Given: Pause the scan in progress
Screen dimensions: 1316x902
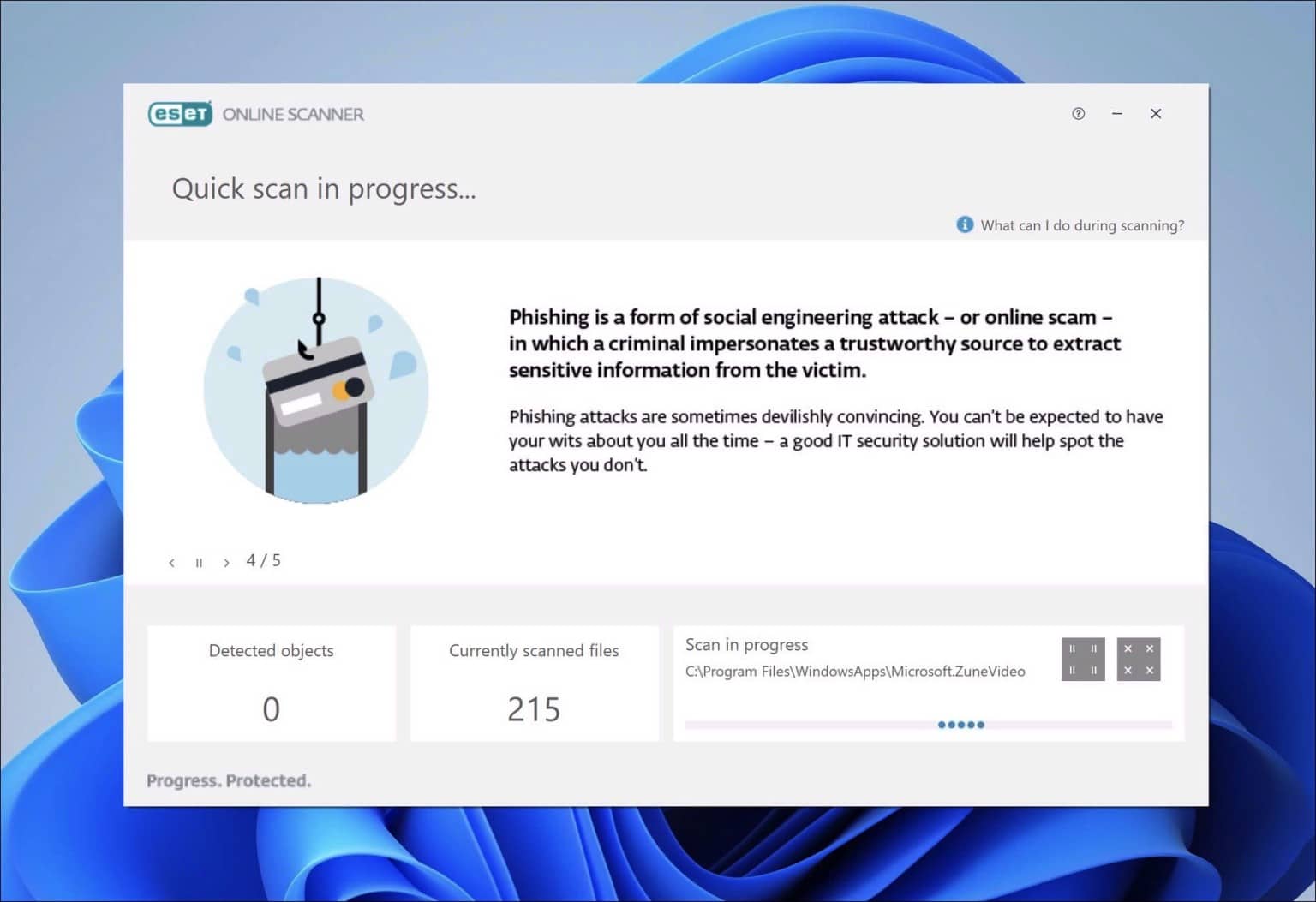Looking at the screenshot, I should (x=1083, y=660).
